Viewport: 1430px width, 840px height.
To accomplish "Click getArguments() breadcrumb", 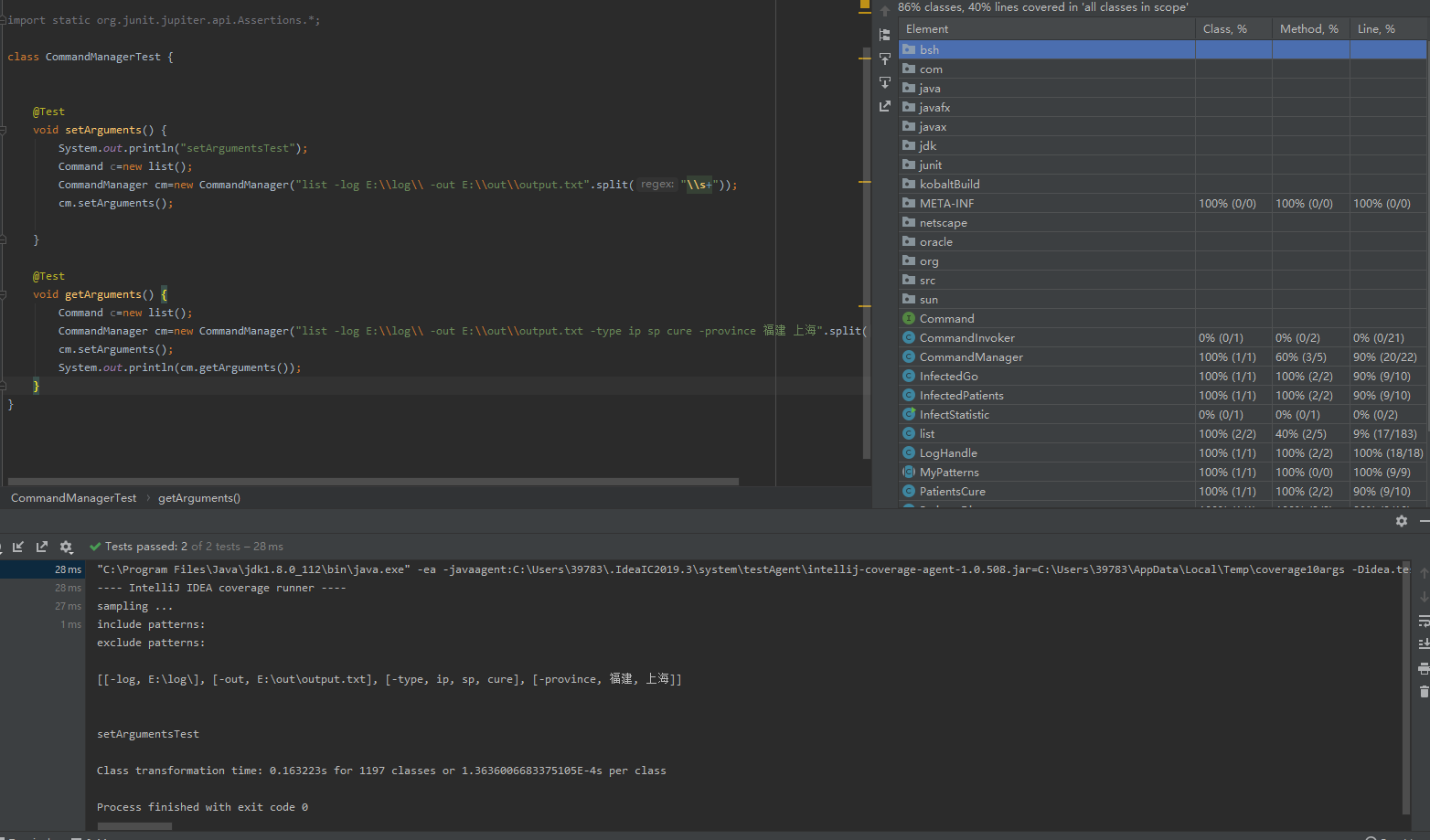I will [x=199, y=498].
